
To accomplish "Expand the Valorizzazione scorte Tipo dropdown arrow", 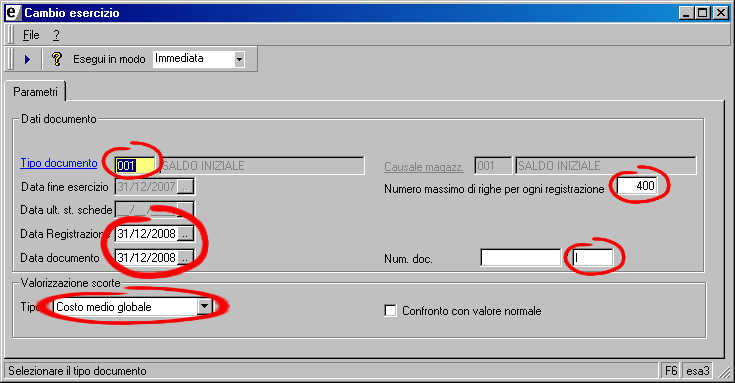I will tap(204, 307).
